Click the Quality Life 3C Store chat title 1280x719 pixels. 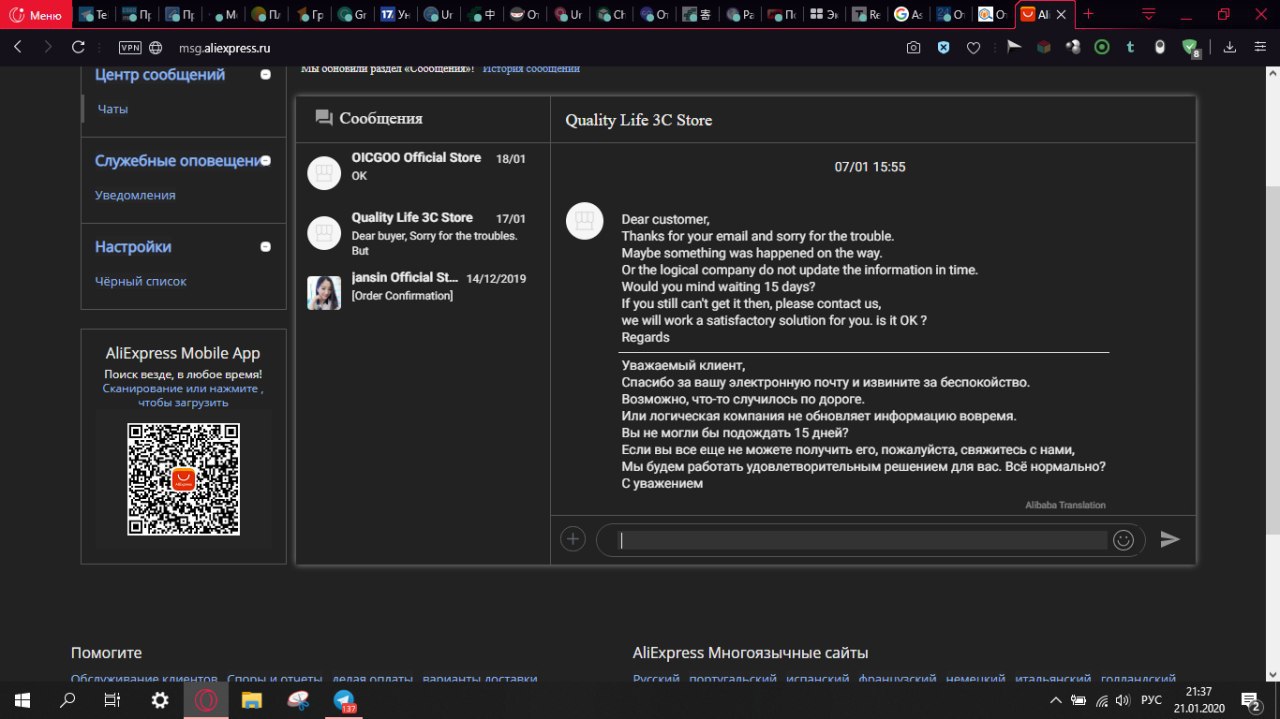click(x=639, y=120)
